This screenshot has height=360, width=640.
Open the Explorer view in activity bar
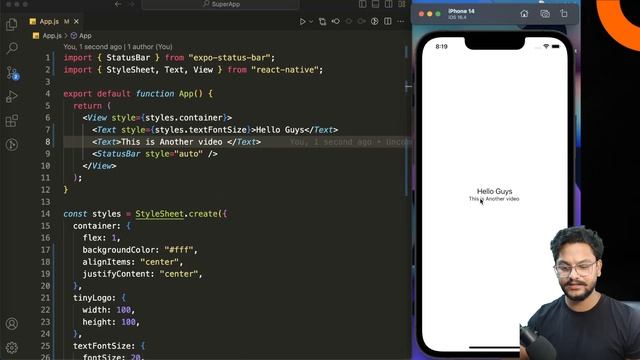pyautogui.click(x=12, y=24)
